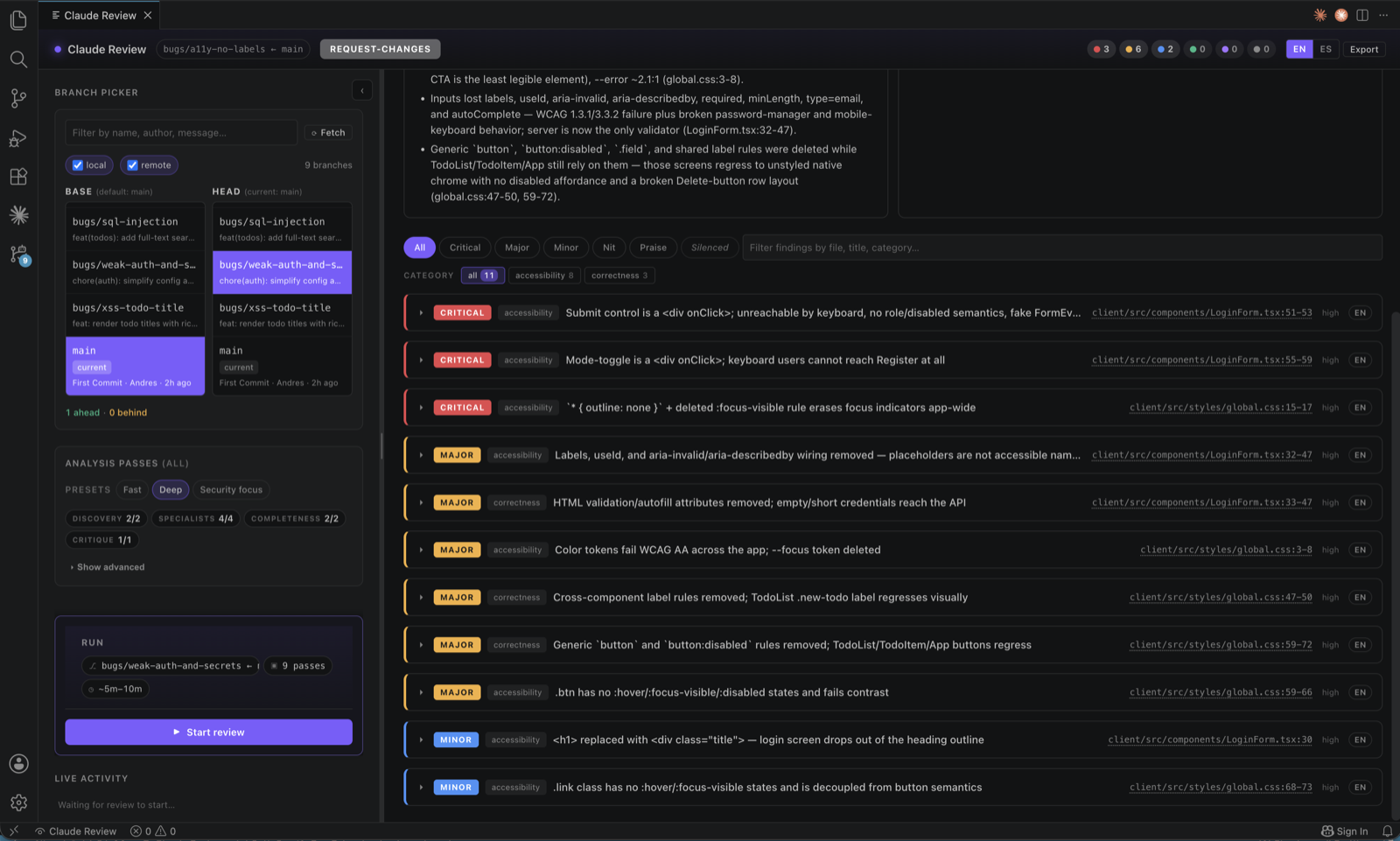Filter by accessibility 8 category chip
Screen dimensions: 1400x841
click(544, 275)
